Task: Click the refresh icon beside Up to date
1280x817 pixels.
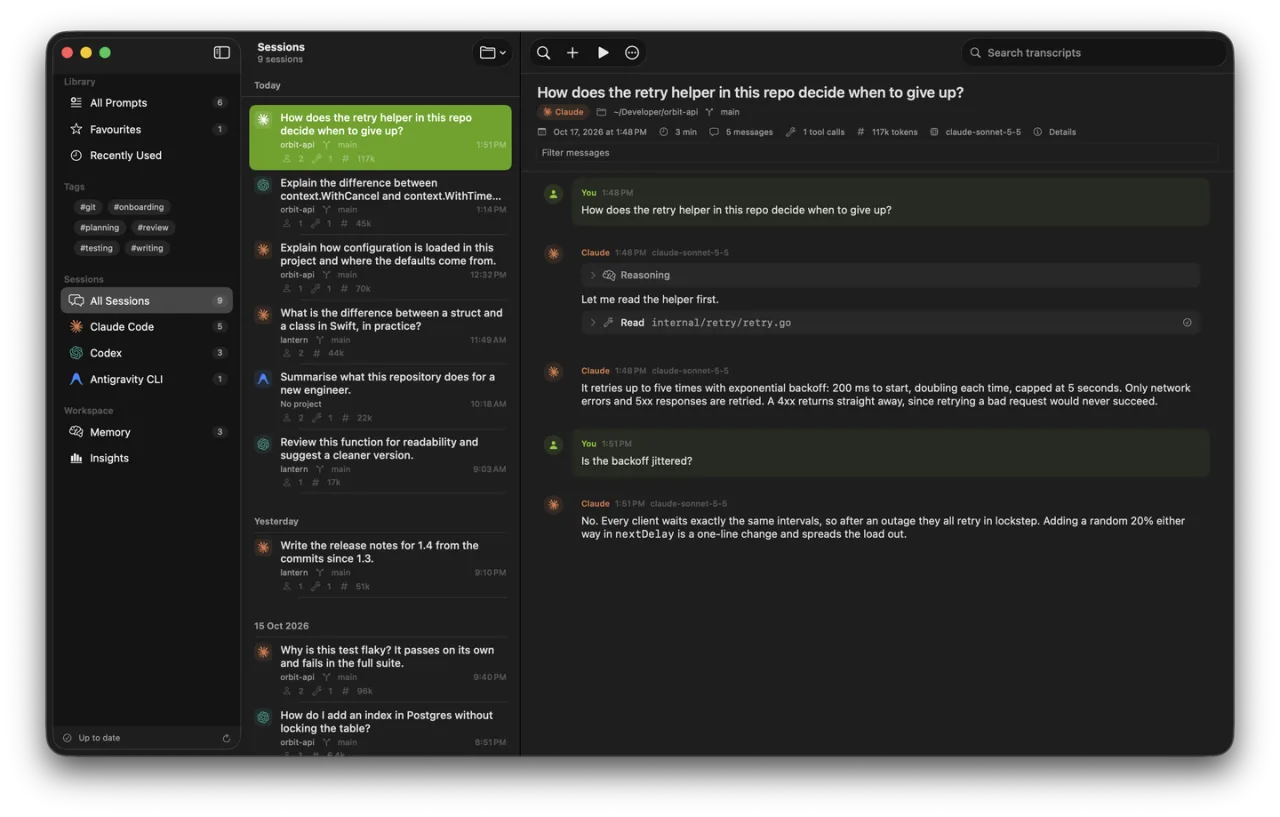Action: [226, 738]
